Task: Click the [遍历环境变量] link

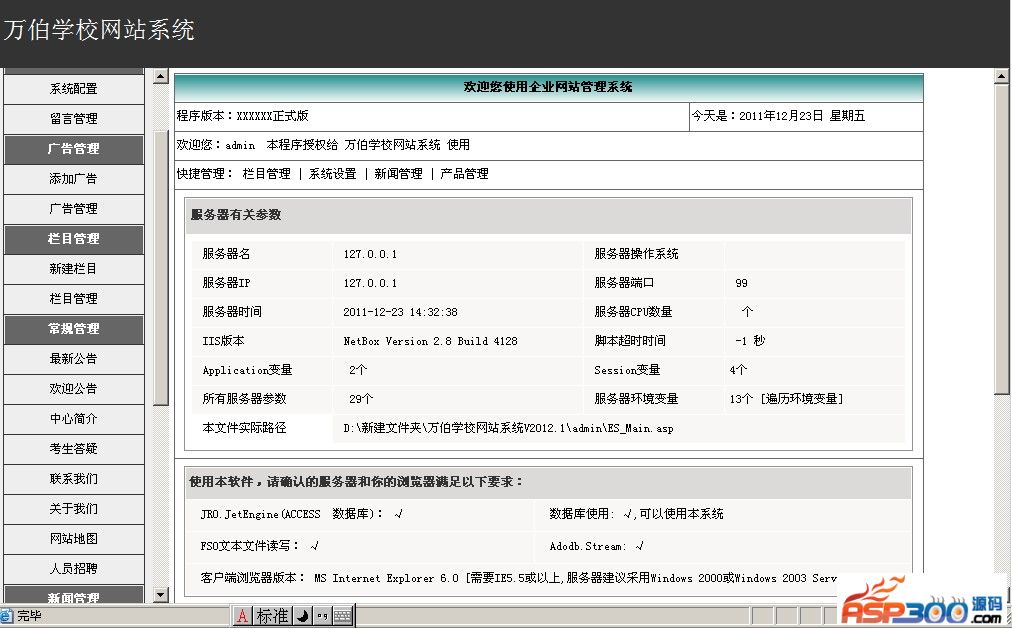Action: (x=802, y=399)
